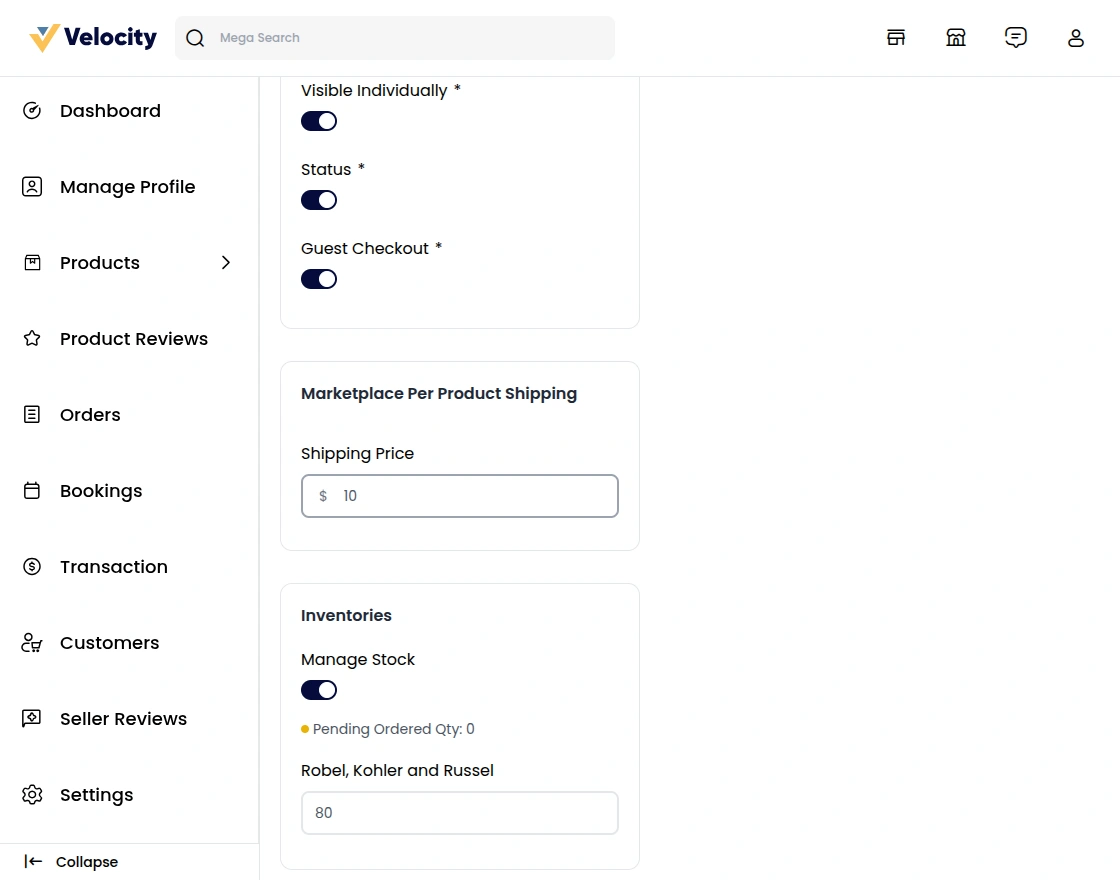Open Transaction via the dollar circle icon
1120x880 pixels.
(x=32, y=566)
